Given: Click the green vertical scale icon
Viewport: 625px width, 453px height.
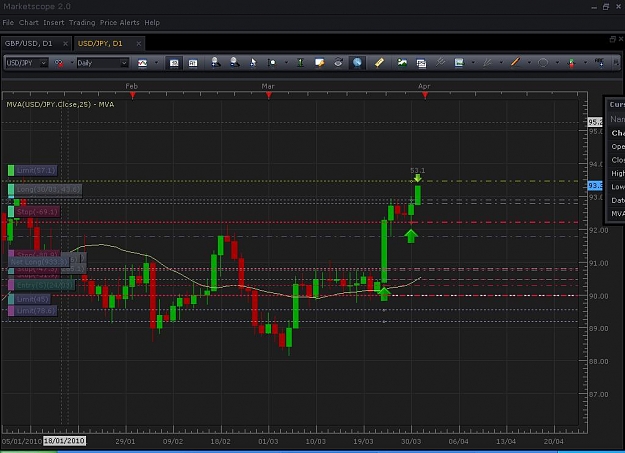Looking at the screenshot, I should (301, 63).
